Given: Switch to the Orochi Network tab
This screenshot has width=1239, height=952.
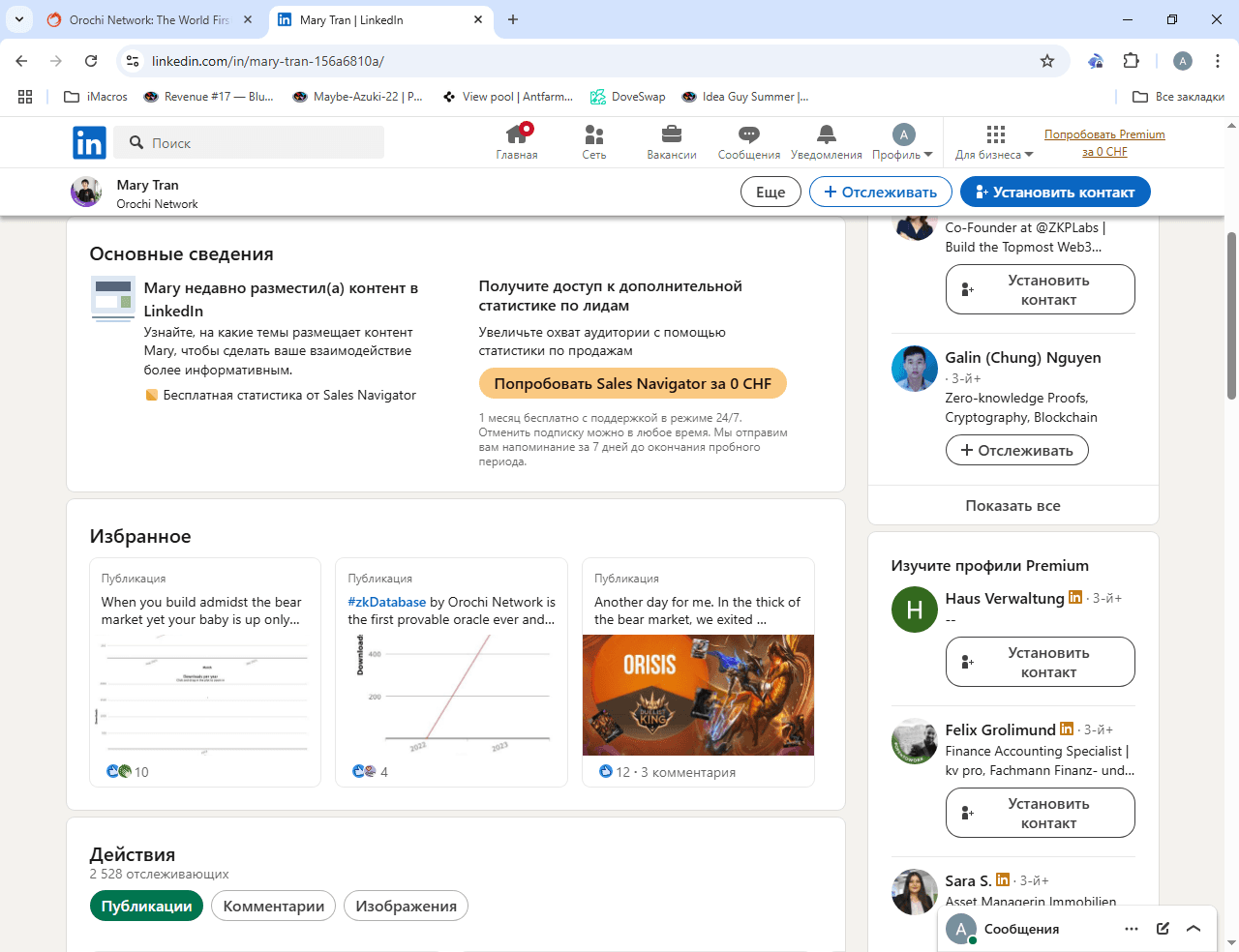Looking at the screenshot, I should pos(150,19).
